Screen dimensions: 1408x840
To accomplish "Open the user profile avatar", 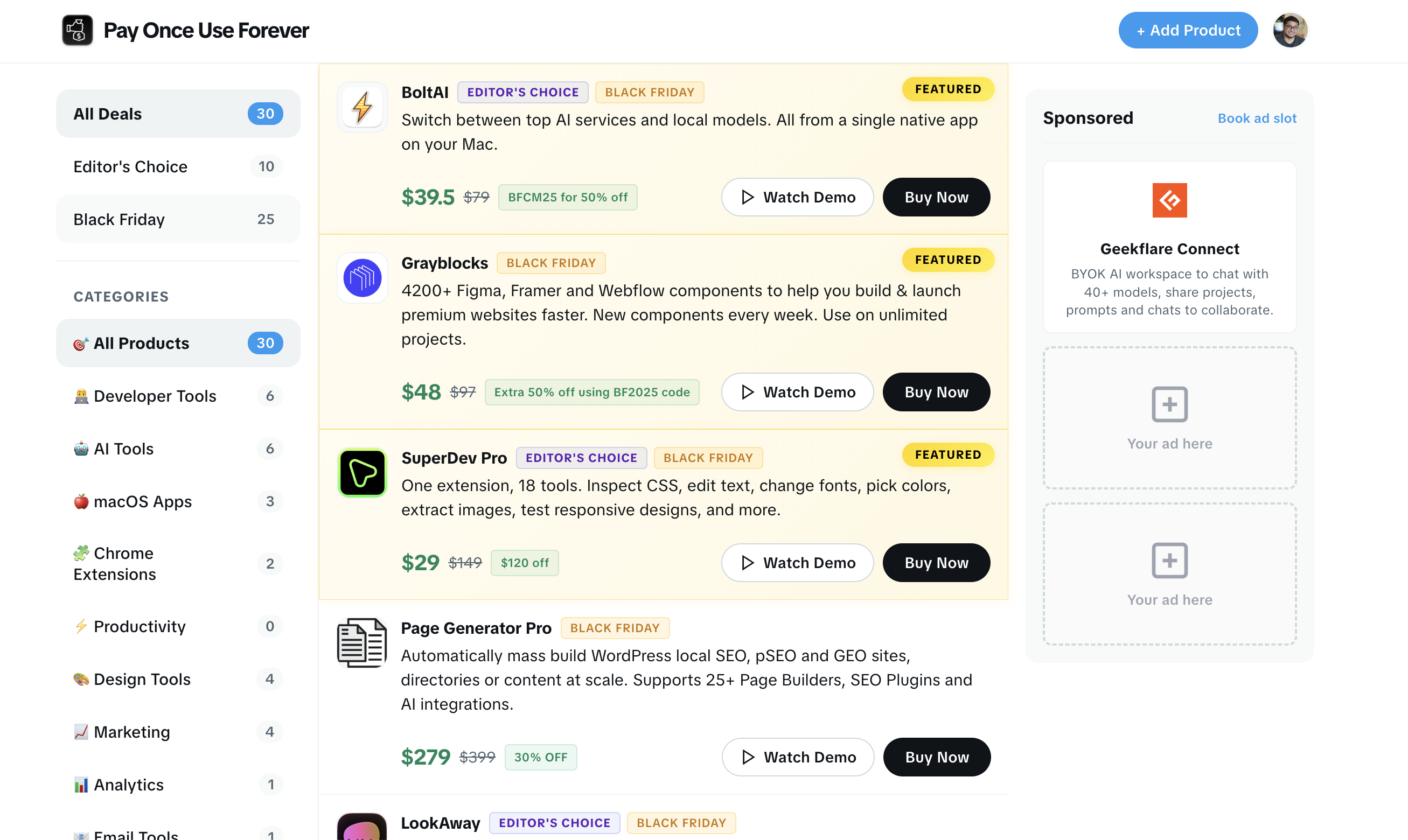I will point(1289,30).
